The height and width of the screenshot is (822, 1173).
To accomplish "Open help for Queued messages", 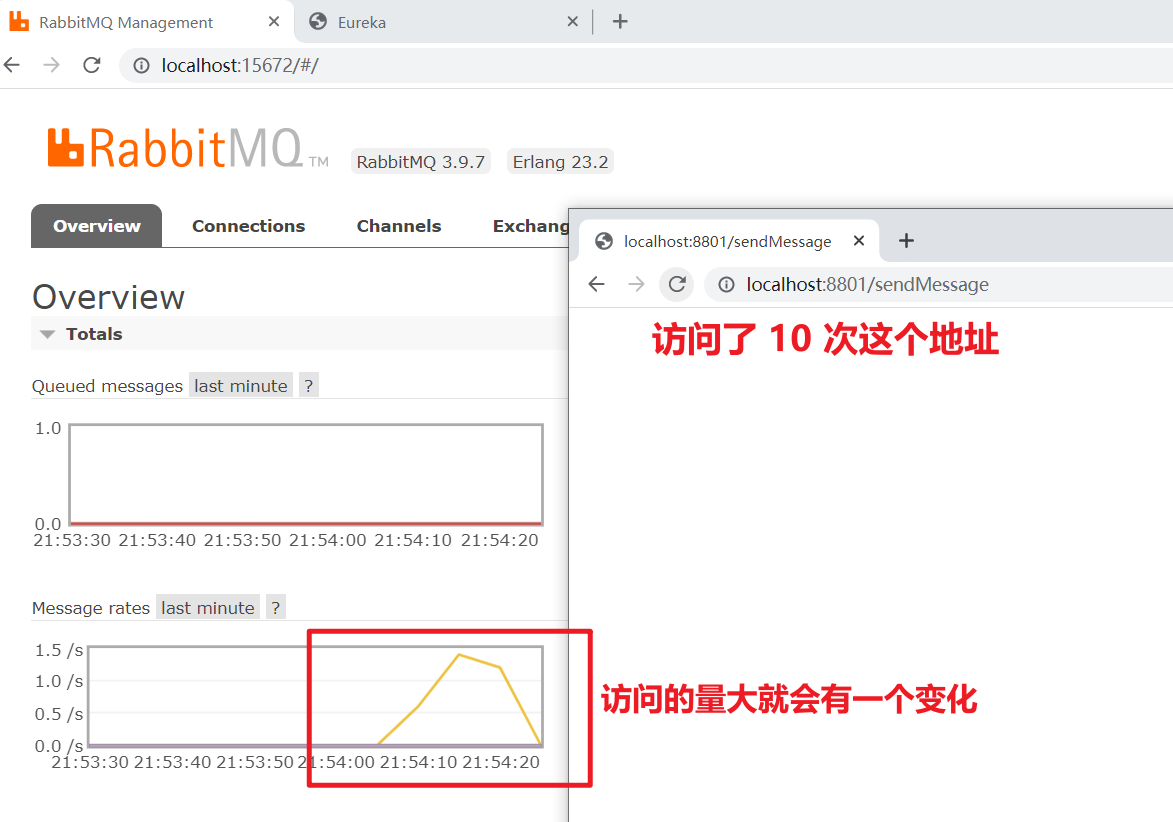I will (308, 386).
